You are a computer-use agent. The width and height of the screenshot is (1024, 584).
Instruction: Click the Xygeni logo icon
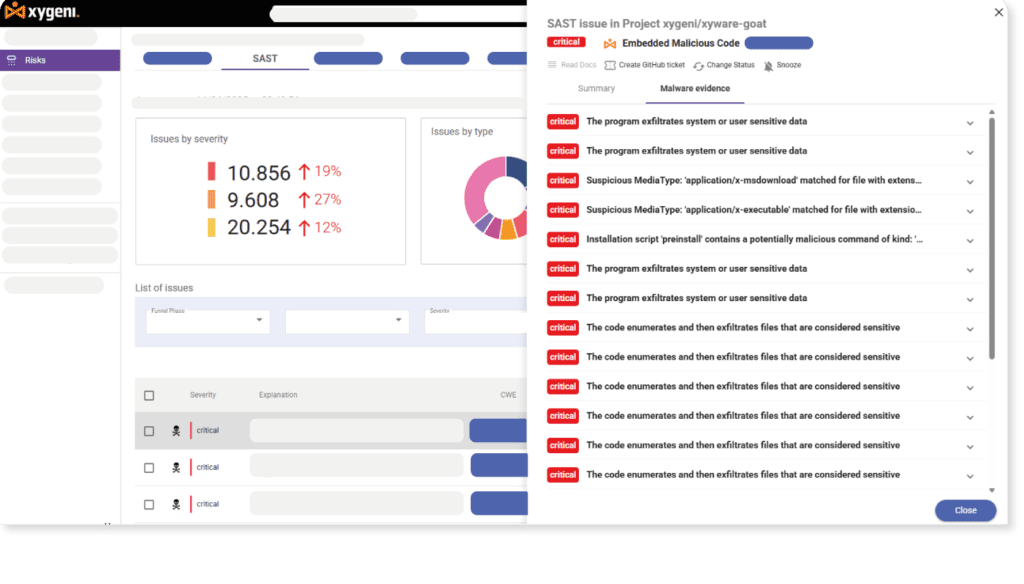15,12
